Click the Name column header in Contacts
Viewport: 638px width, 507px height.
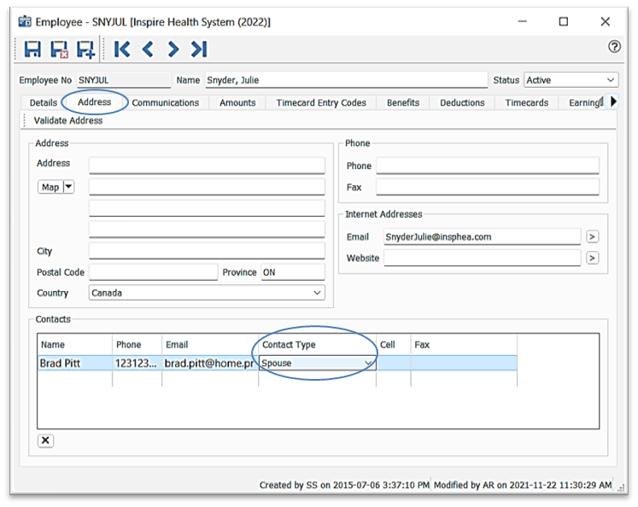(75, 345)
